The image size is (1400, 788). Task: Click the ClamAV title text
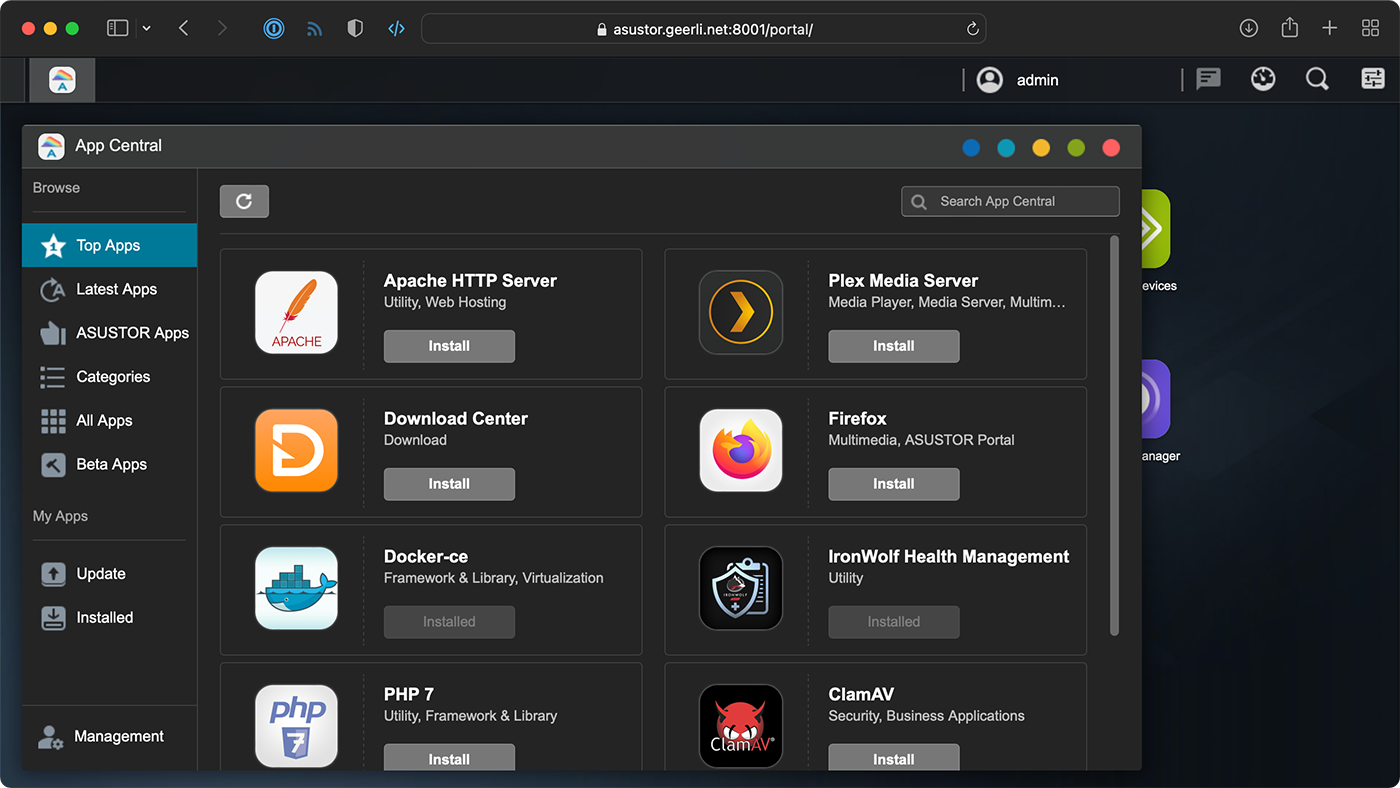pyautogui.click(x=861, y=694)
